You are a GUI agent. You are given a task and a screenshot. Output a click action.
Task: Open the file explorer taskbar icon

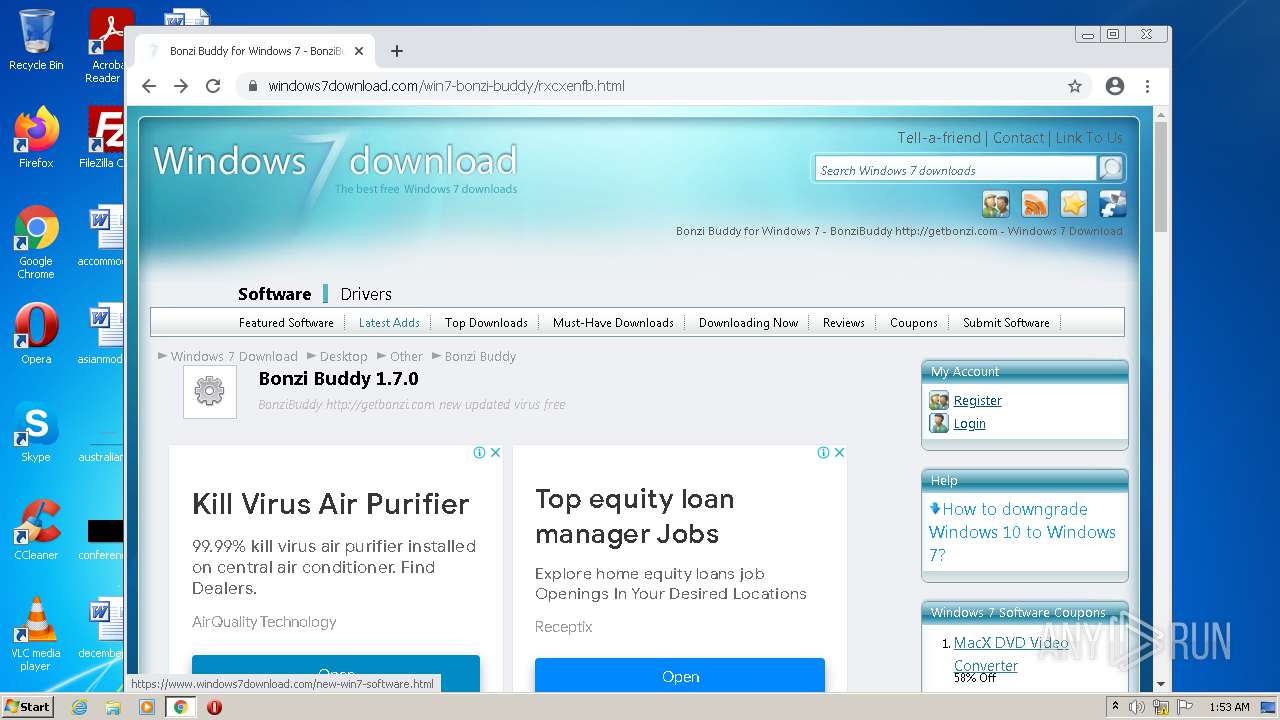[x=113, y=707]
